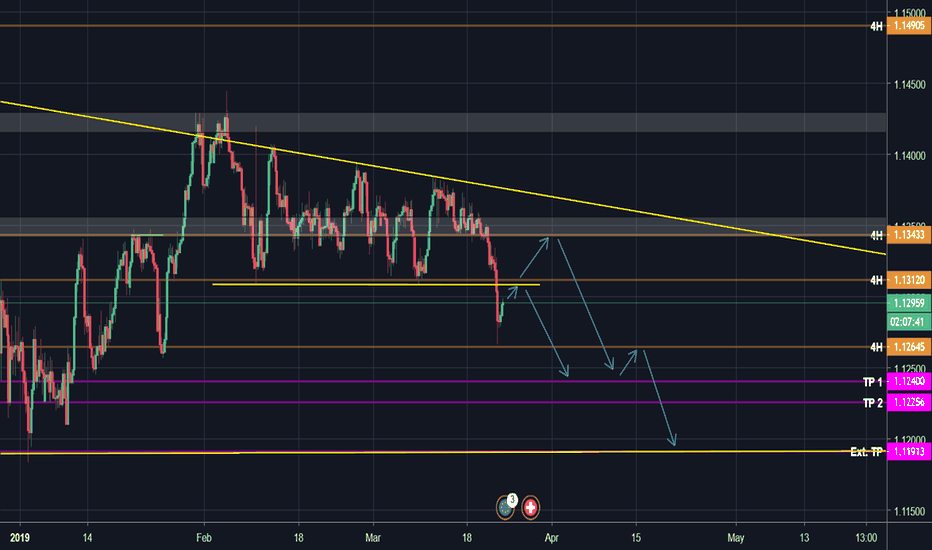Select the descending yellow trendline
Viewport: 932px width, 550px height.
[443, 177]
